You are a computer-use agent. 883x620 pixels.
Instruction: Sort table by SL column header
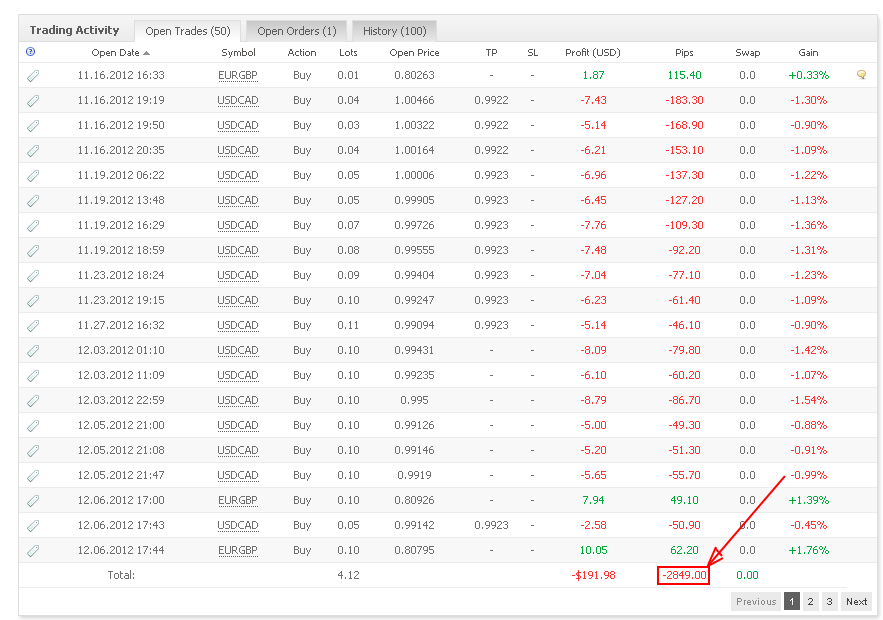(x=532, y=52)
